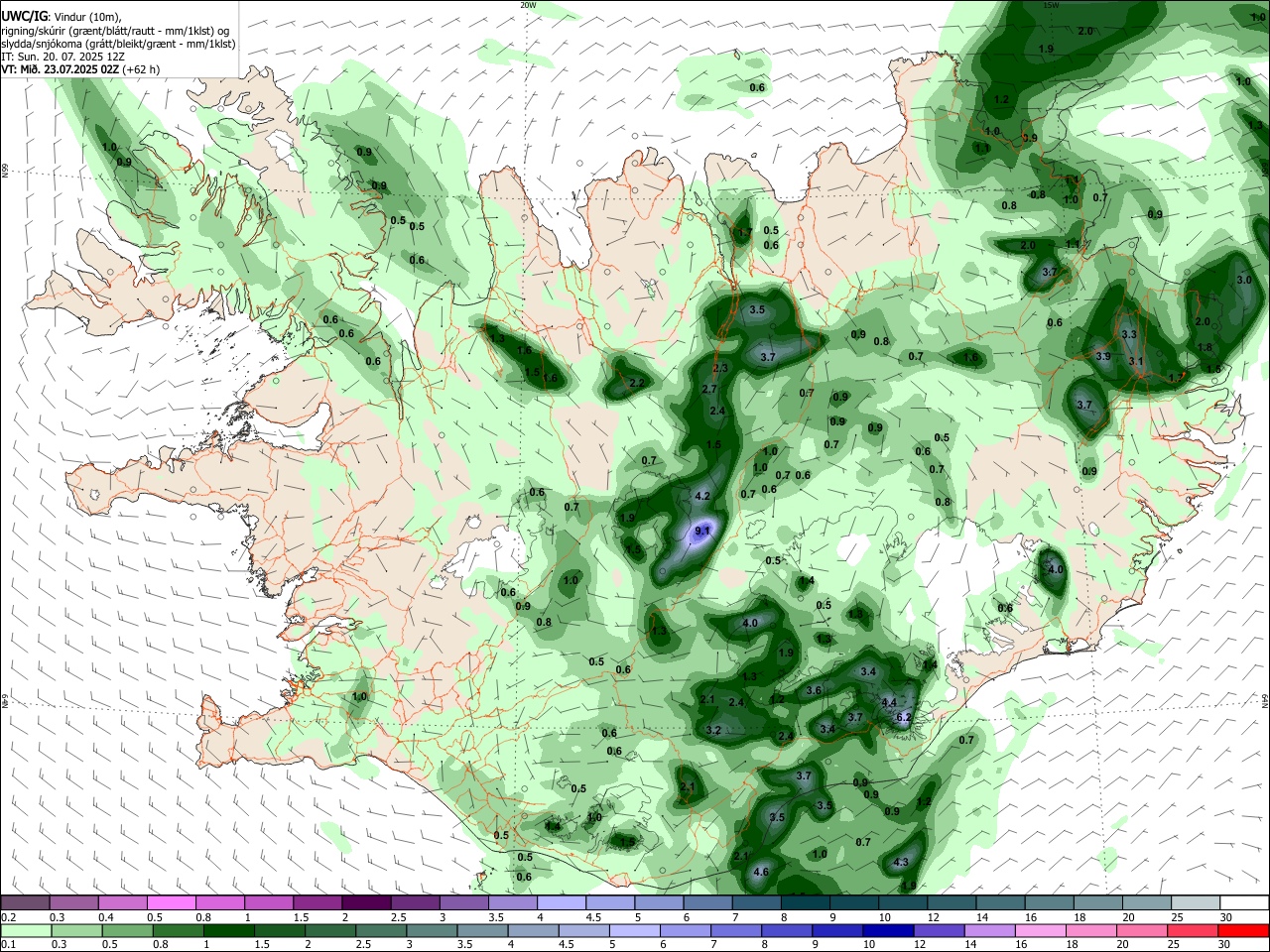Click the UWC/IG Vindur (10m) title text

click(62, 16)
